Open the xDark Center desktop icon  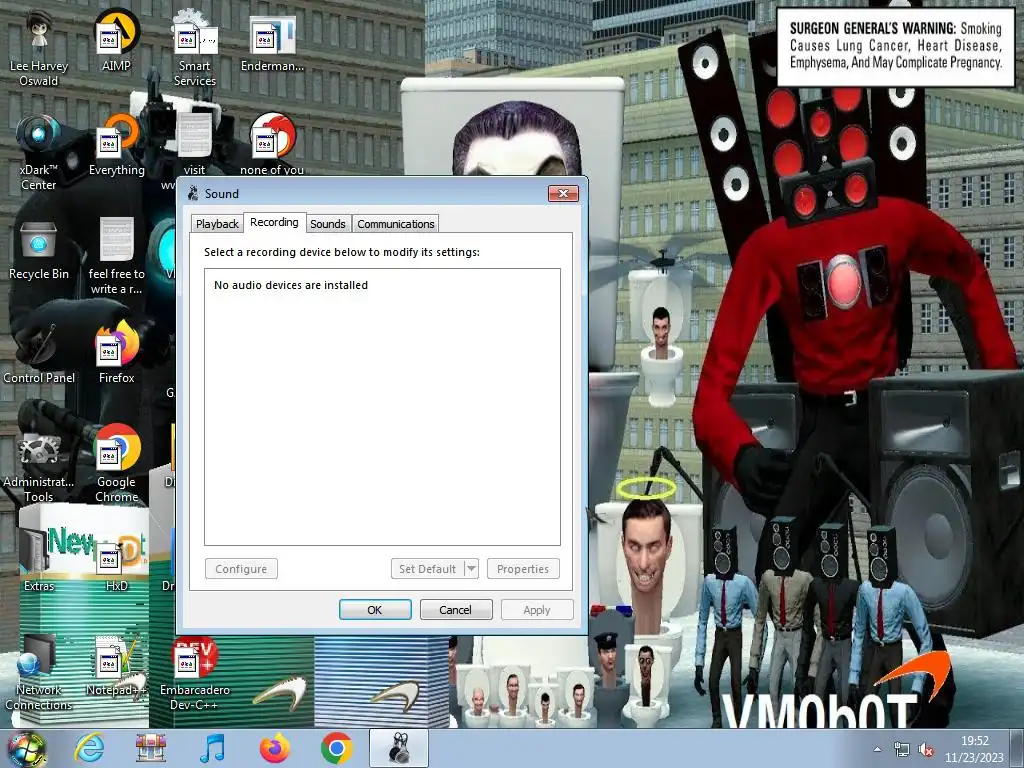(x=39, y=152)
